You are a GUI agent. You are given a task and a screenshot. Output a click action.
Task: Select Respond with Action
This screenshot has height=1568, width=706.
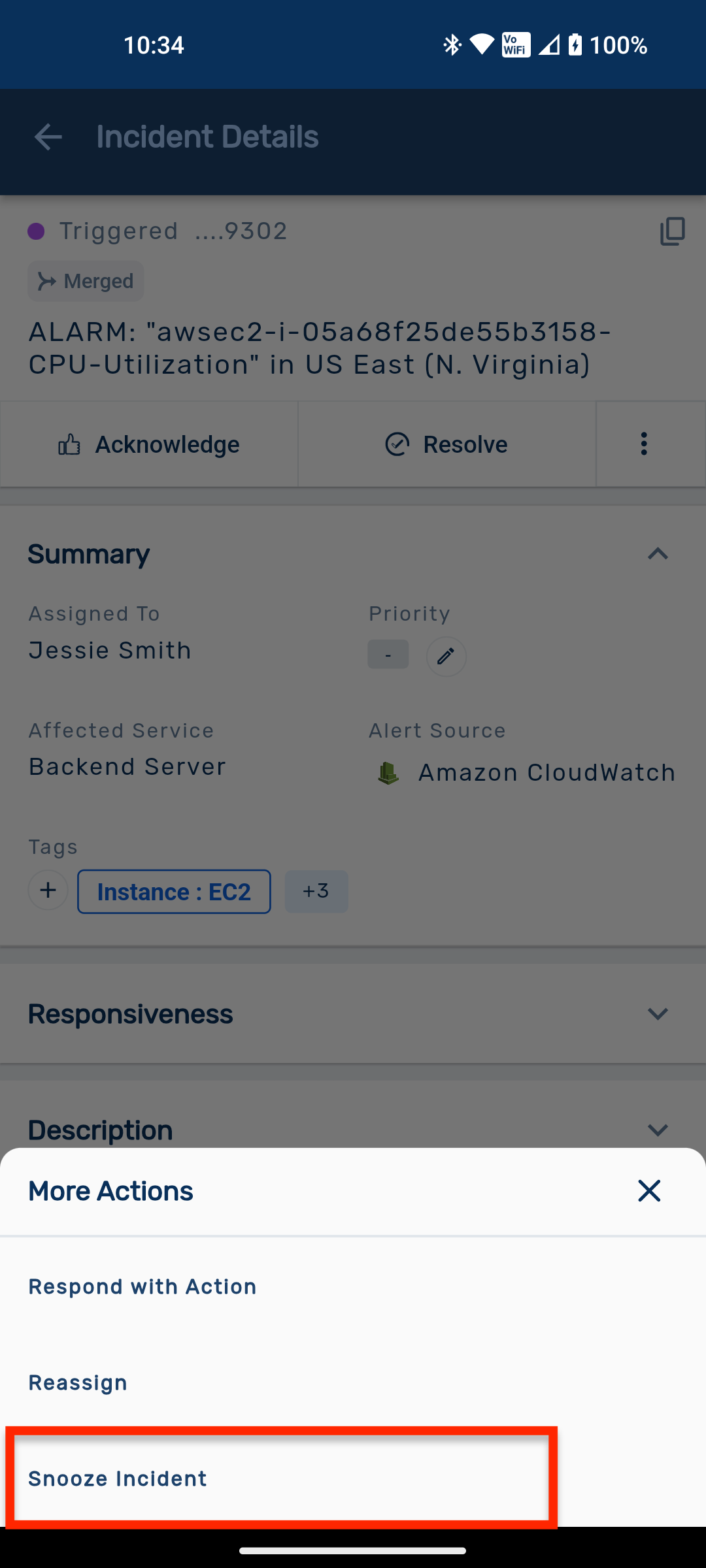pyautogui.click(x=143, y=1286)
